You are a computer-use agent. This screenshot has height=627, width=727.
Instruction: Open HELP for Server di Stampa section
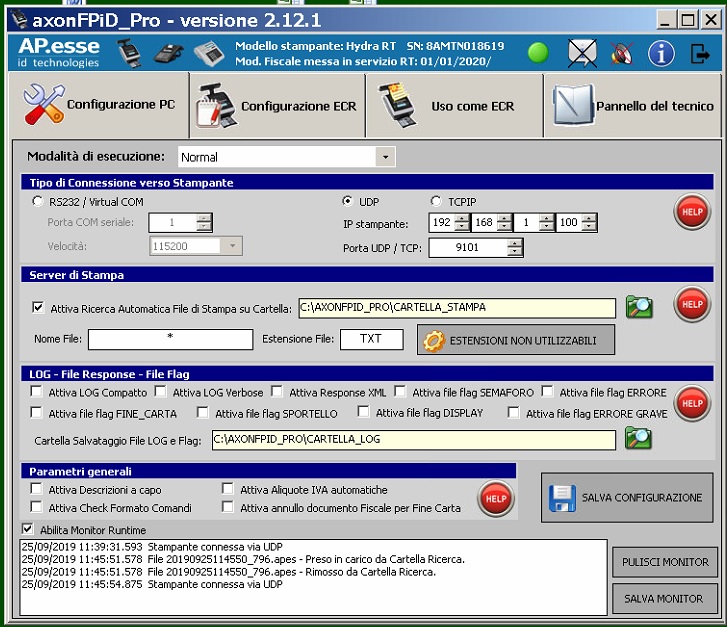click(x=692, y=304)
